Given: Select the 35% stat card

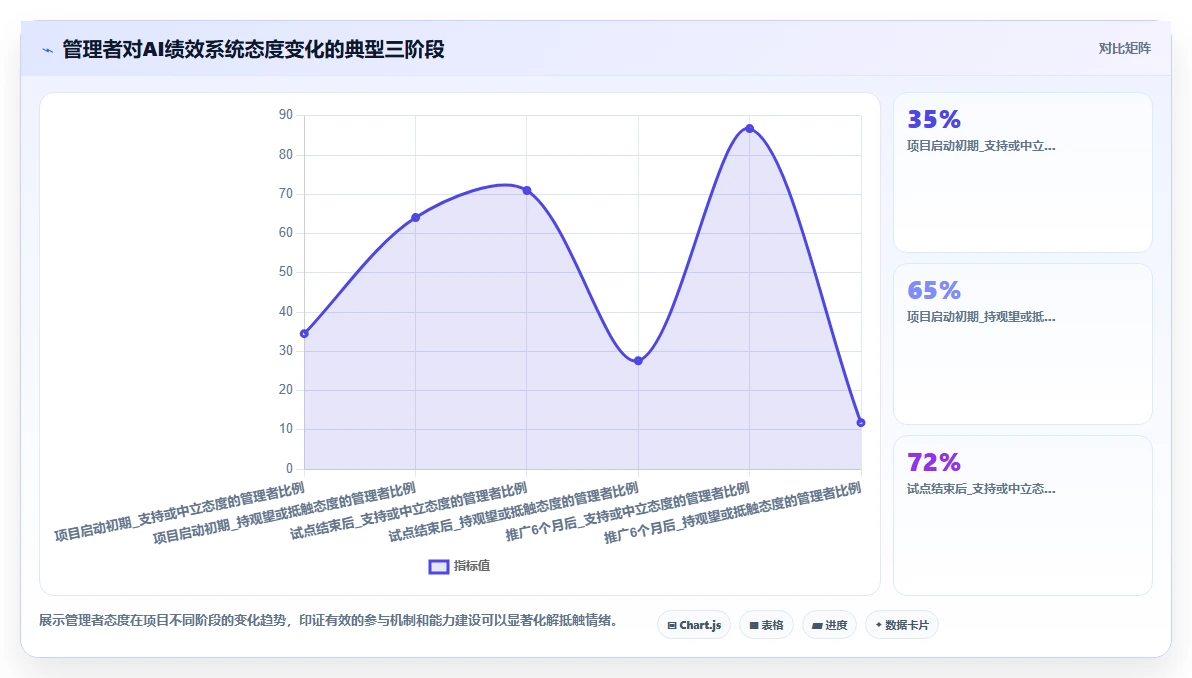Looking at the screenshot, I should point(1022,173).
